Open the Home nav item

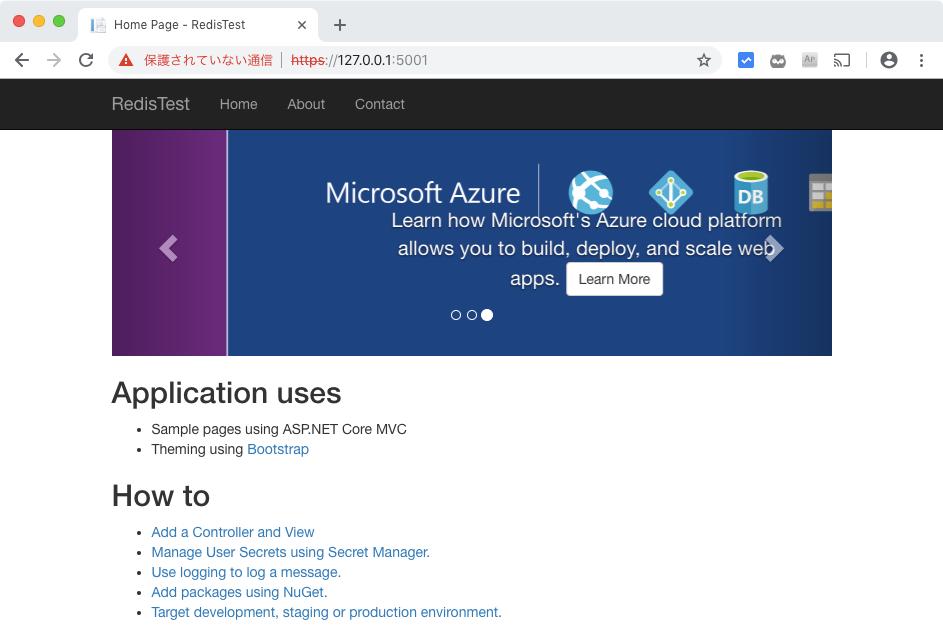tap(239, 104)
